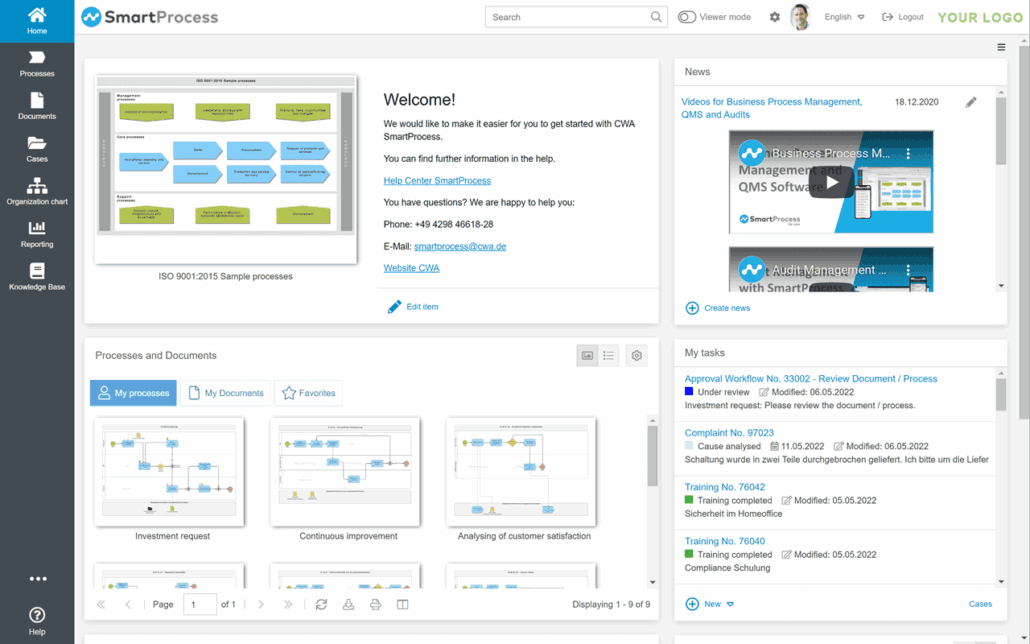Switch to list view of processes
Viewport: 1030px width, 644px height.
click(x=609, y=355)
